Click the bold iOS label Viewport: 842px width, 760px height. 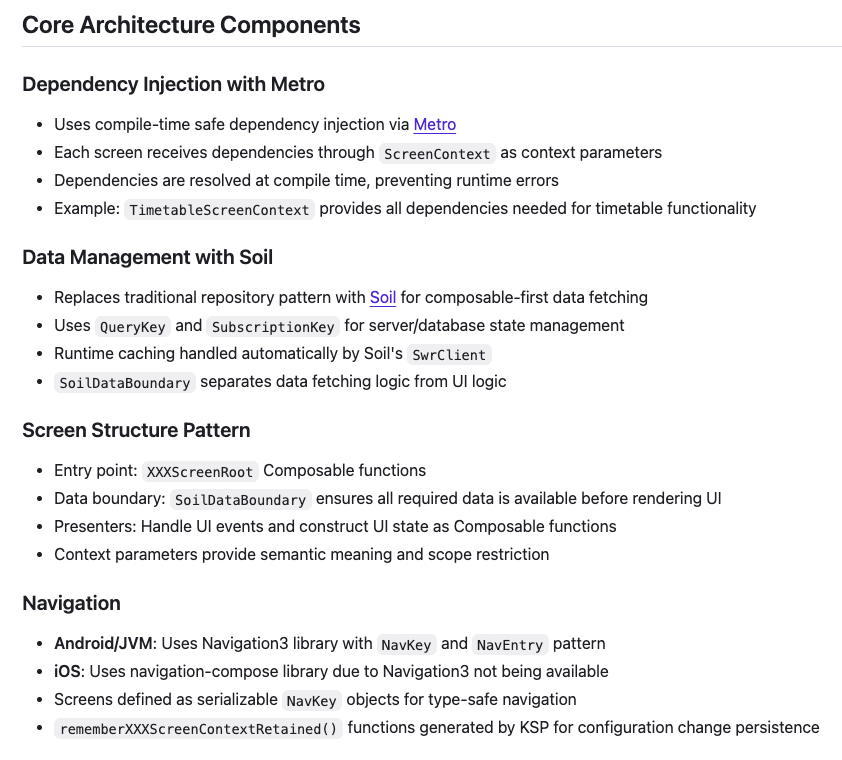tap(67, 671)
